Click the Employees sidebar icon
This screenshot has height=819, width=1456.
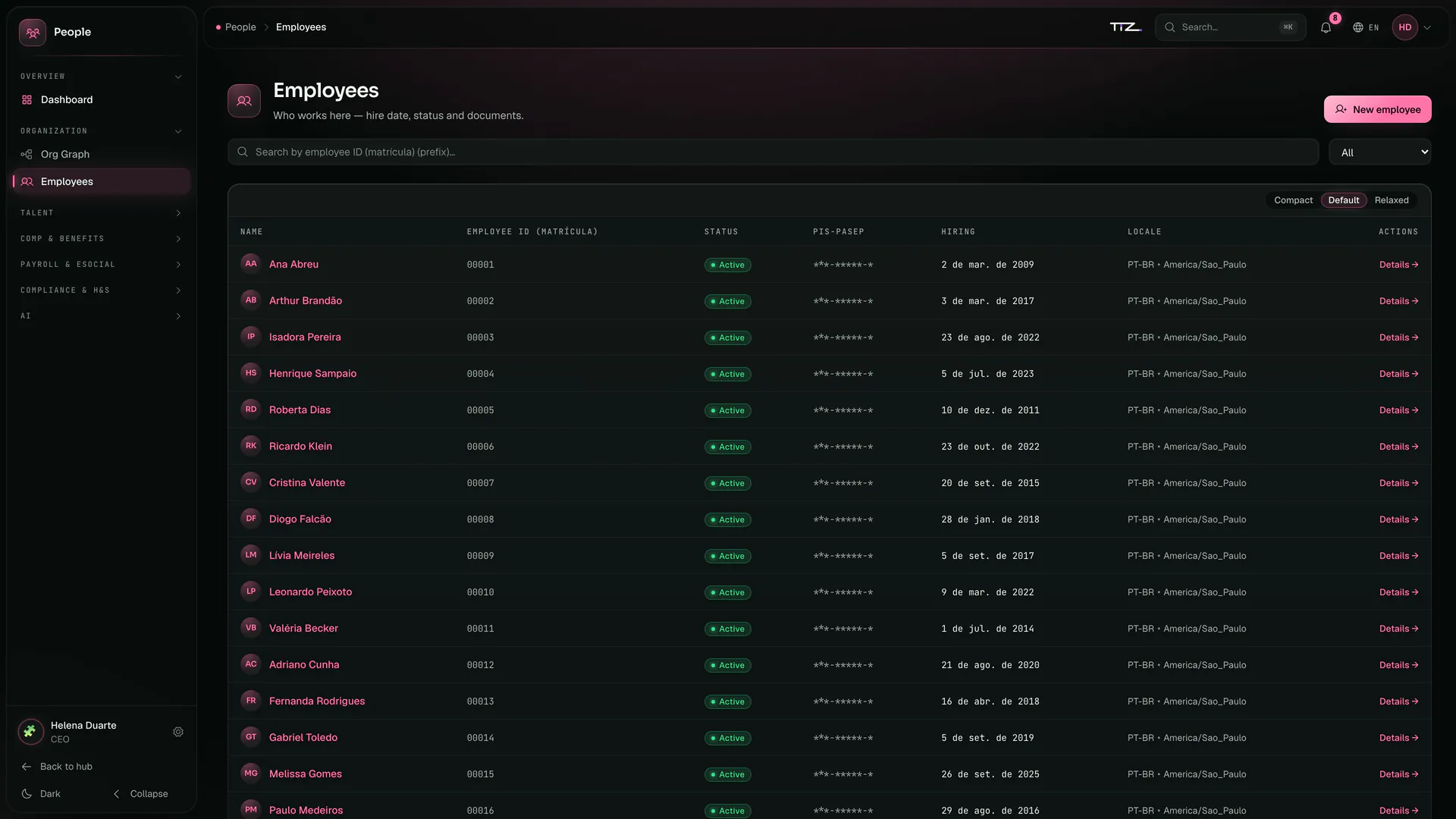pyautogui.click(x=27, y=182)
